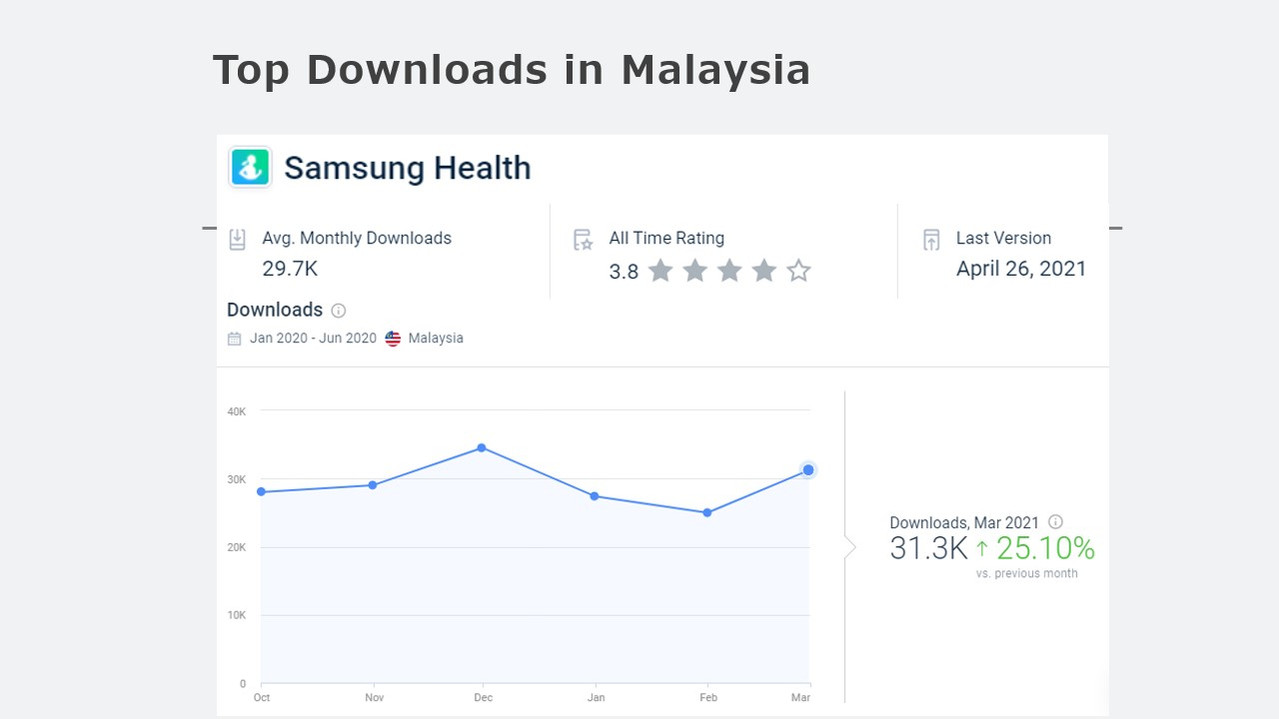Screen dimensions: 1279x719
Task: Select the Oct data point on chart
Action: click(262, 492)
